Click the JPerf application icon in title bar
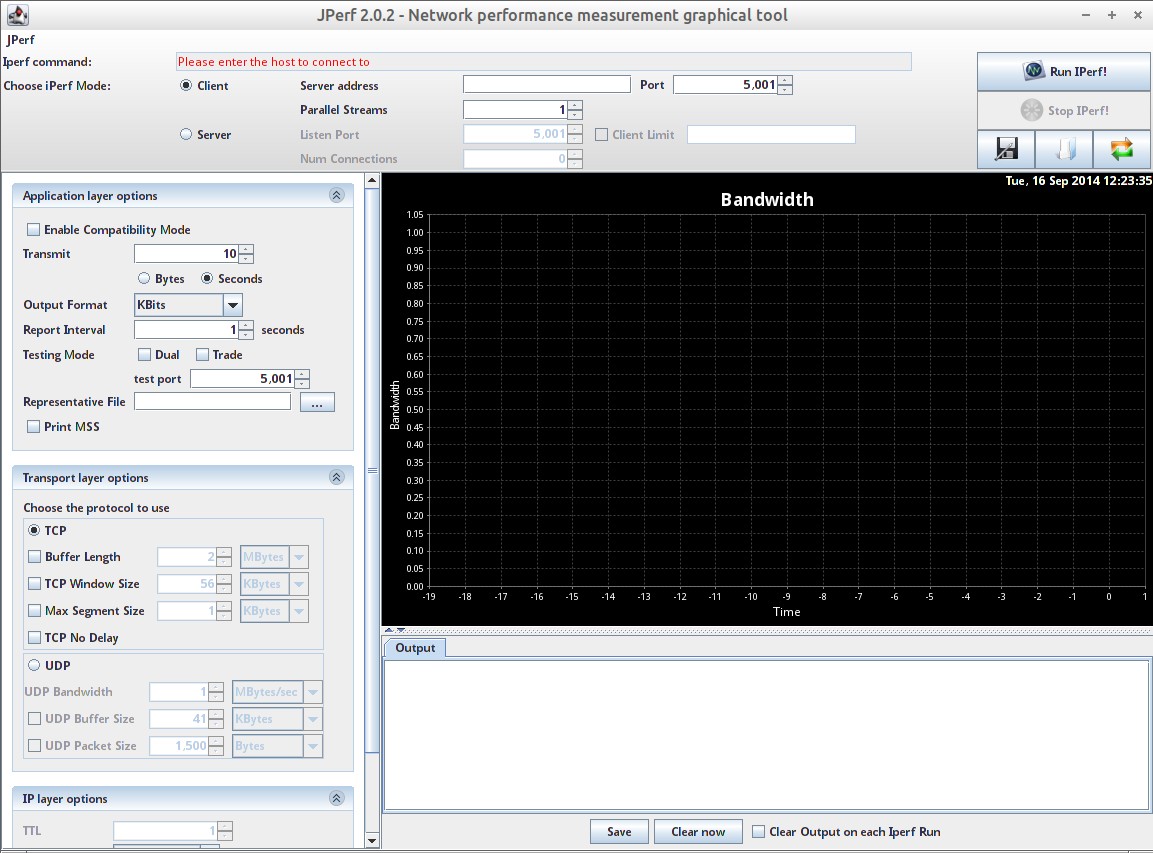The height and width of the screenshot is (853, 1153). click(x=17, y=14)
